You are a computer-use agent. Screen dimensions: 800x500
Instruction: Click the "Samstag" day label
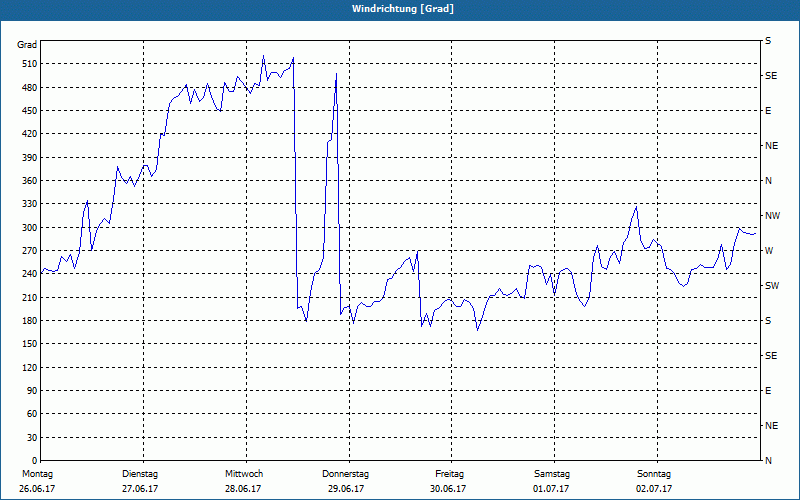(x=552, y=474)
